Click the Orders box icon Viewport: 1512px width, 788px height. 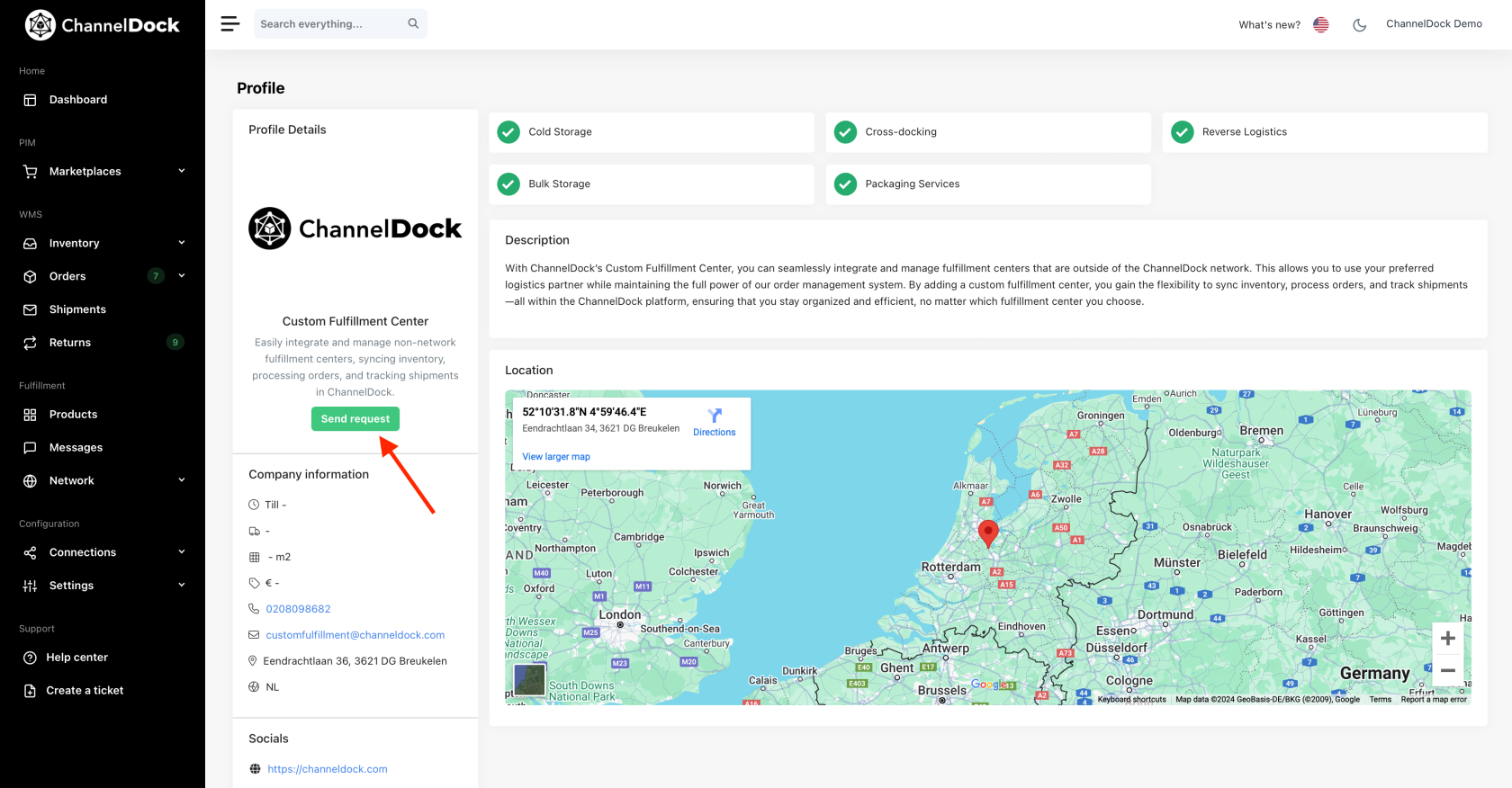click(x=30, y=277)
